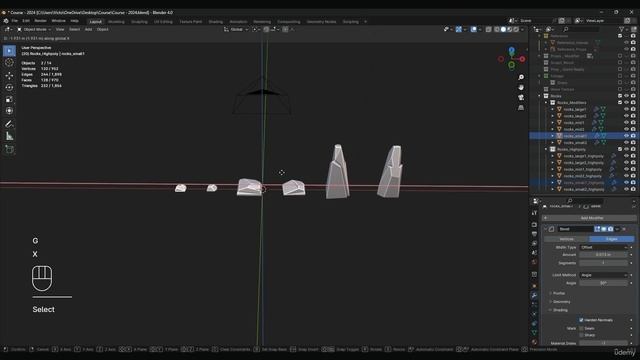Toggle snapping magnet in header

coord(266,29)
